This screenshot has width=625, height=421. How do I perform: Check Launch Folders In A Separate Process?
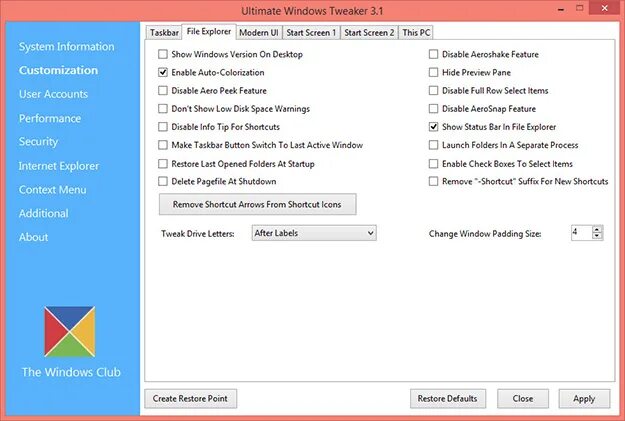coord(433,145)
